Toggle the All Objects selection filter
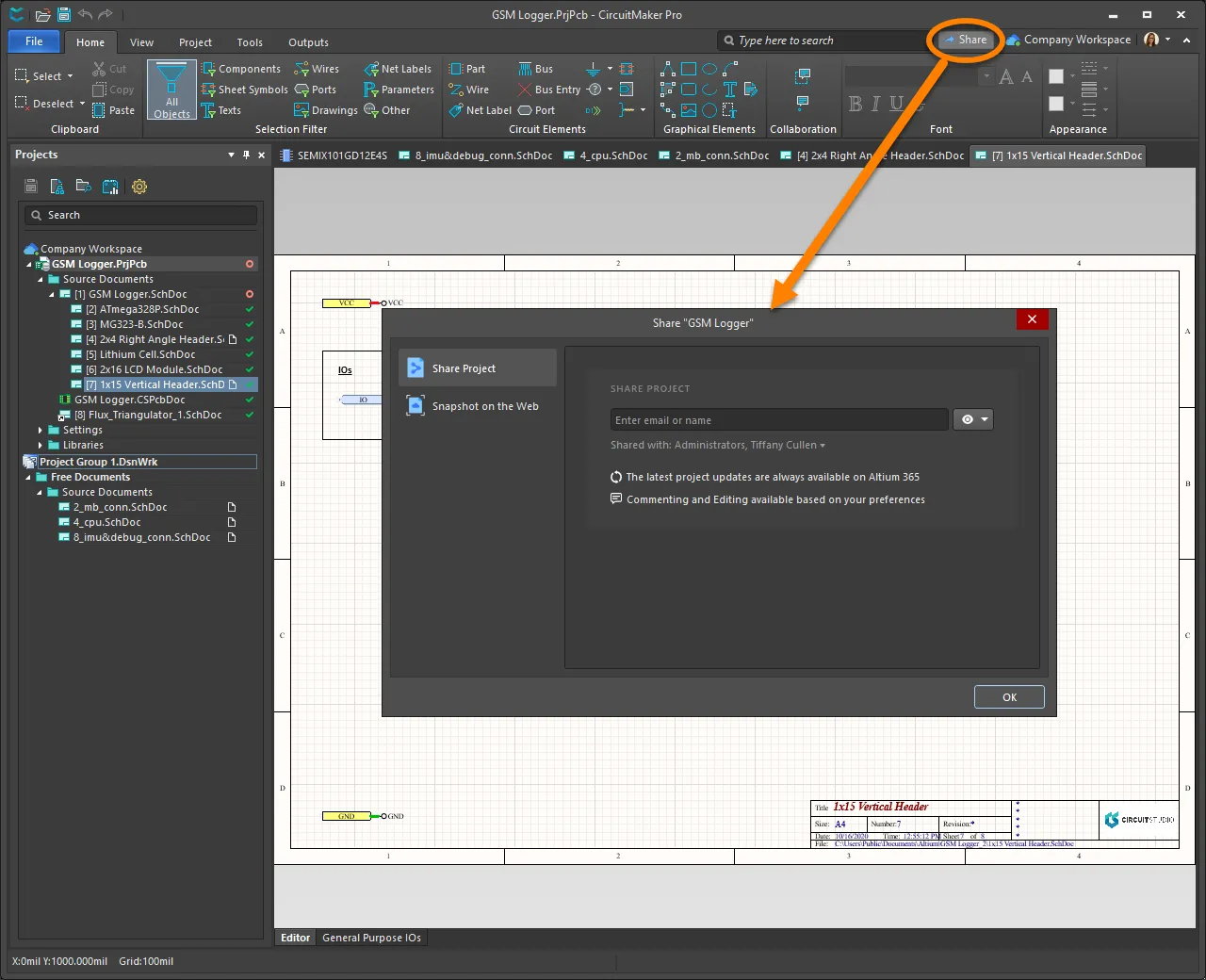 click(x=171, y=90)
